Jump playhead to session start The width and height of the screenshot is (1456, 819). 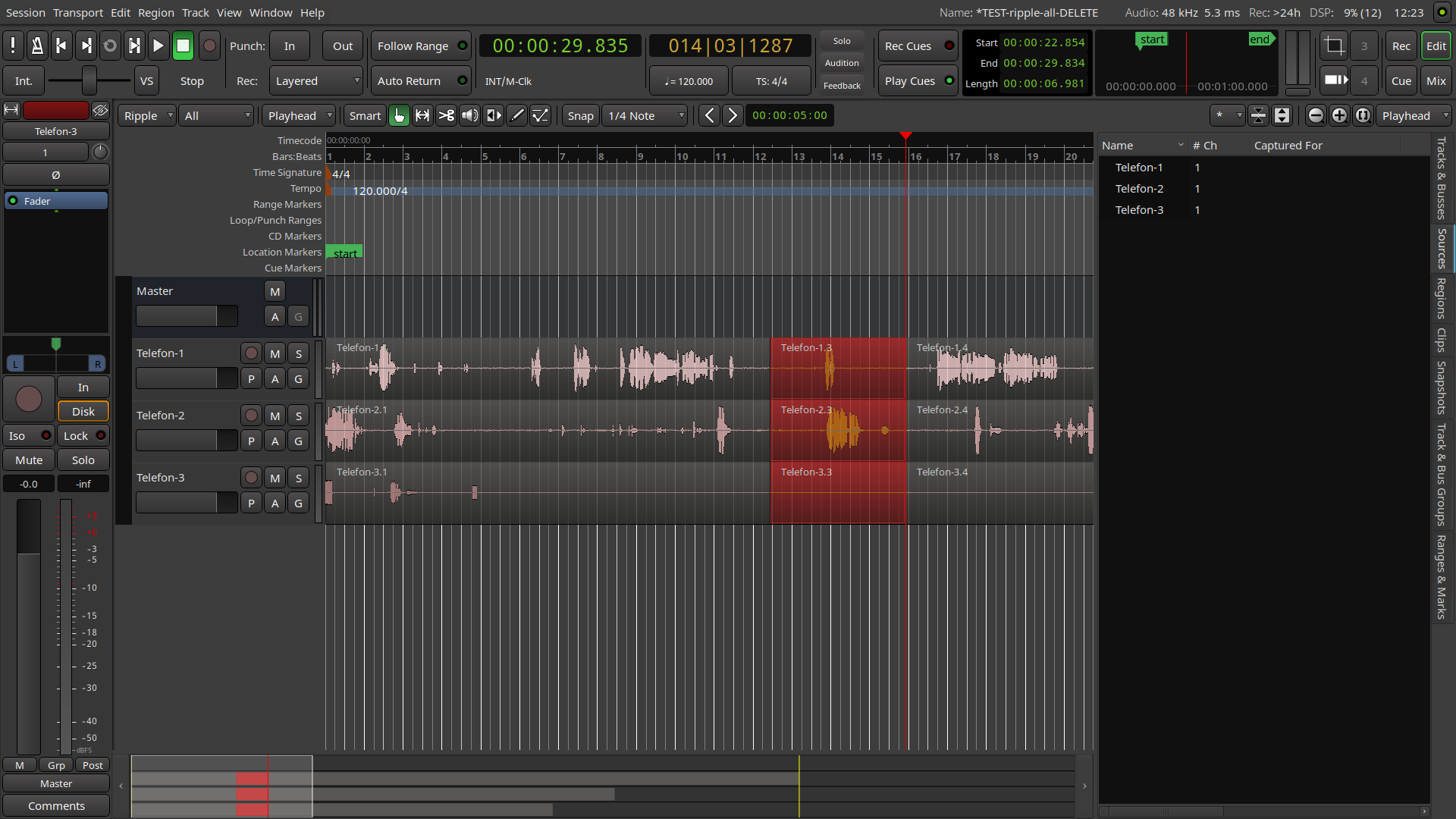pos(61,46)
